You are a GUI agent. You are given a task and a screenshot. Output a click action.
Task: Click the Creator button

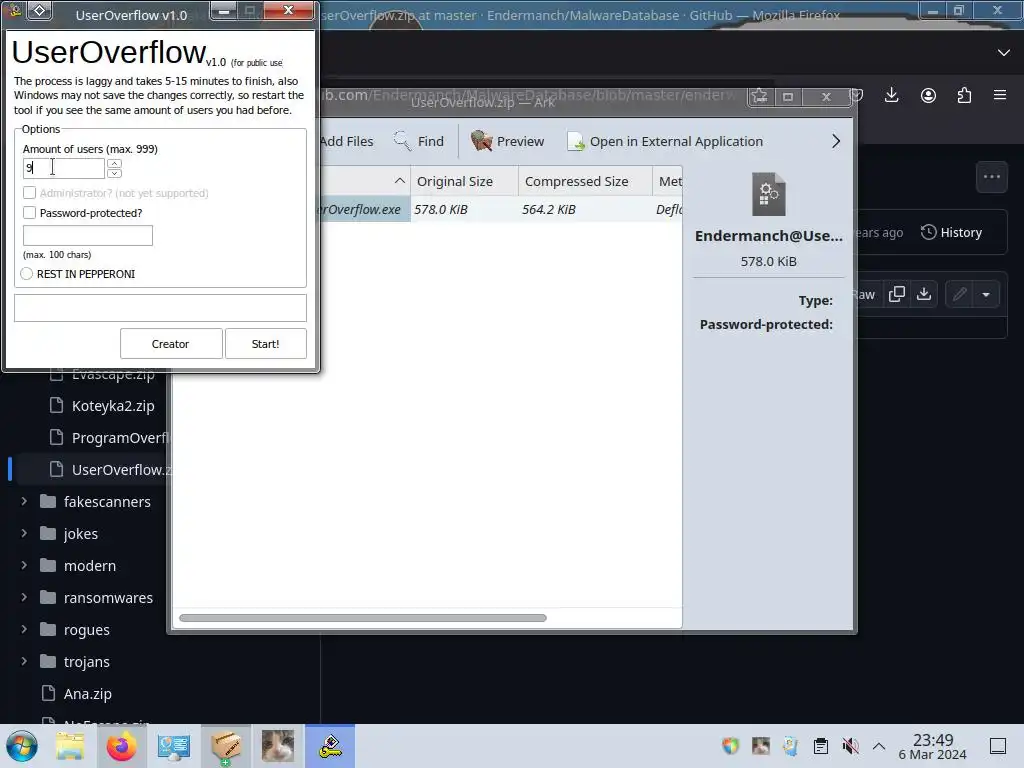[x=171, y=344]
